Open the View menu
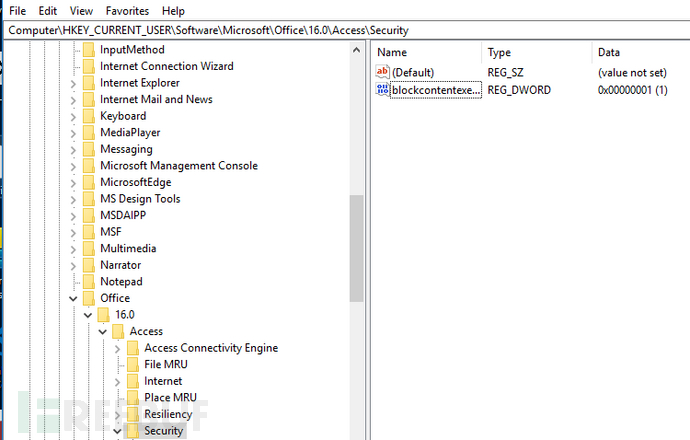 81,11
